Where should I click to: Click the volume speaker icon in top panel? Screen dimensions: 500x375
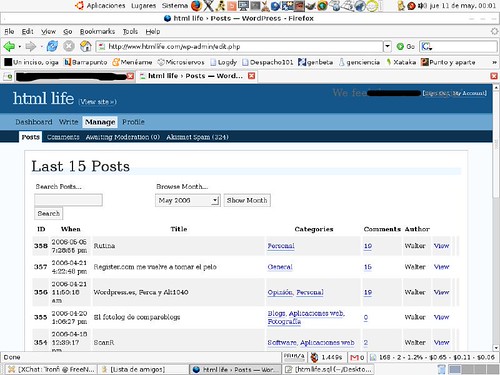coord(422,6)
